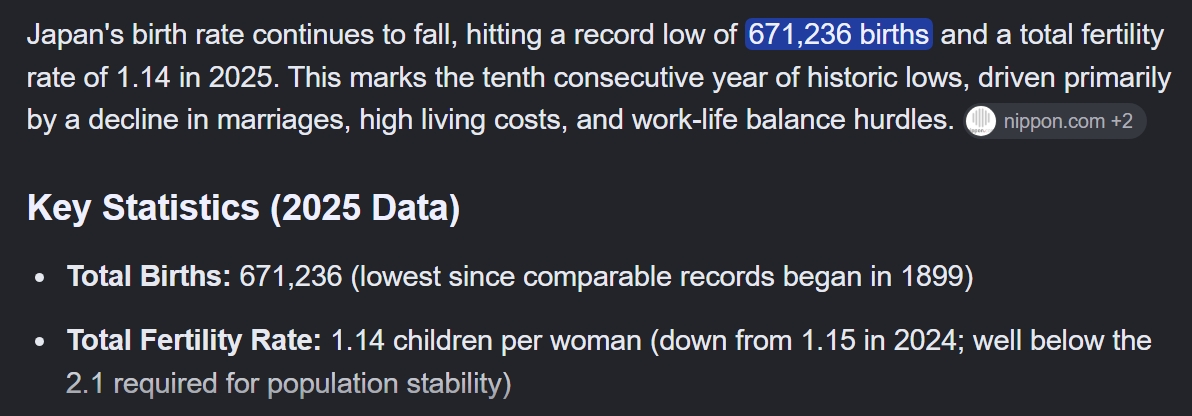The image size is (1192, 416).
Task: Click the 2.1 required for population stability text
Action: click(288, 383)
